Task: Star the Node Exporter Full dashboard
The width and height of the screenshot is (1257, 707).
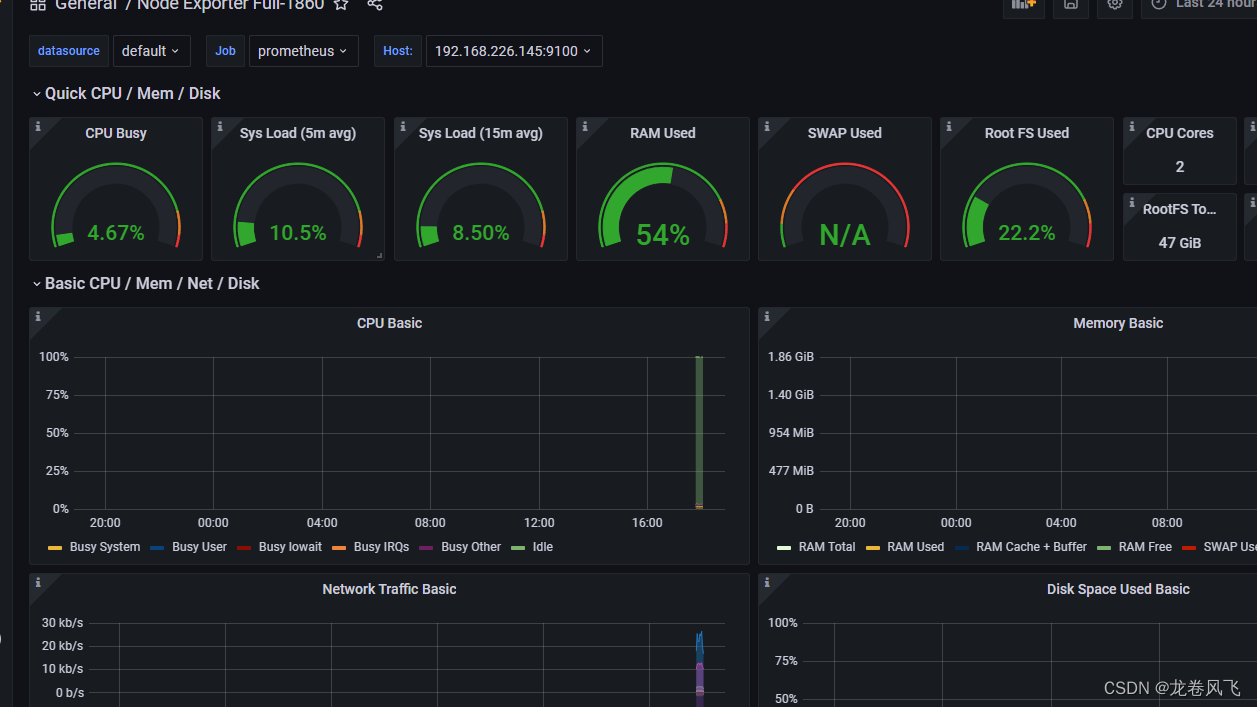Action: tap(341, 4)
